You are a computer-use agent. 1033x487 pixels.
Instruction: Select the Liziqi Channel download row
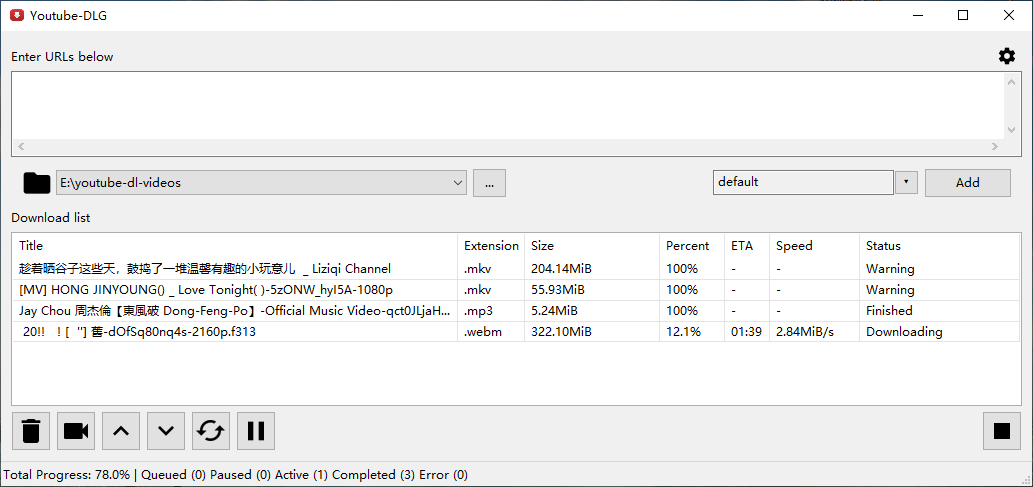tap(205, 268)
